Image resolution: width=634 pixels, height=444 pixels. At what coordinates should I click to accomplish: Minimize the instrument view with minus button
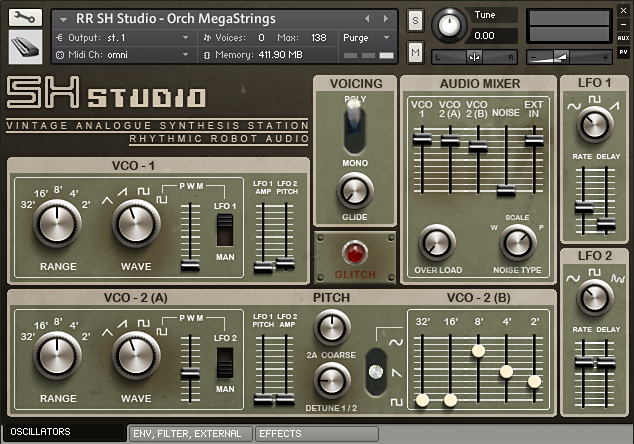[x=623, y=24]
